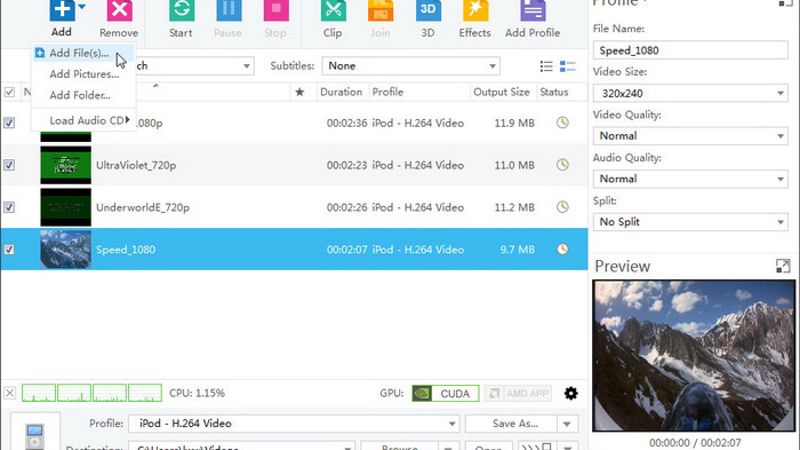The height and width of the screenshot is (450, 800).
Task: Click the Add Profile icon
Action: (x=533, y=9)
